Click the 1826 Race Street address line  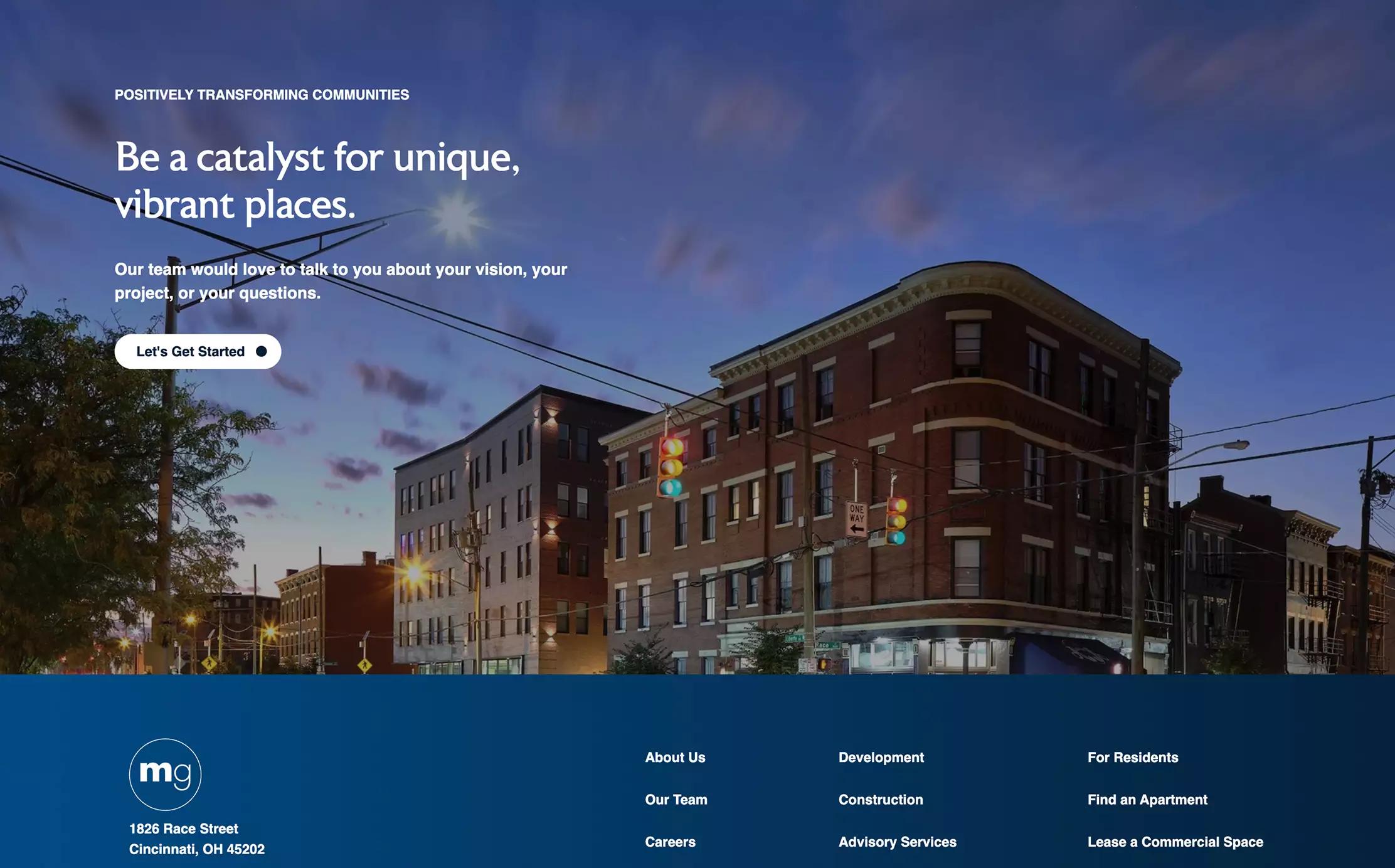[184, 828]
